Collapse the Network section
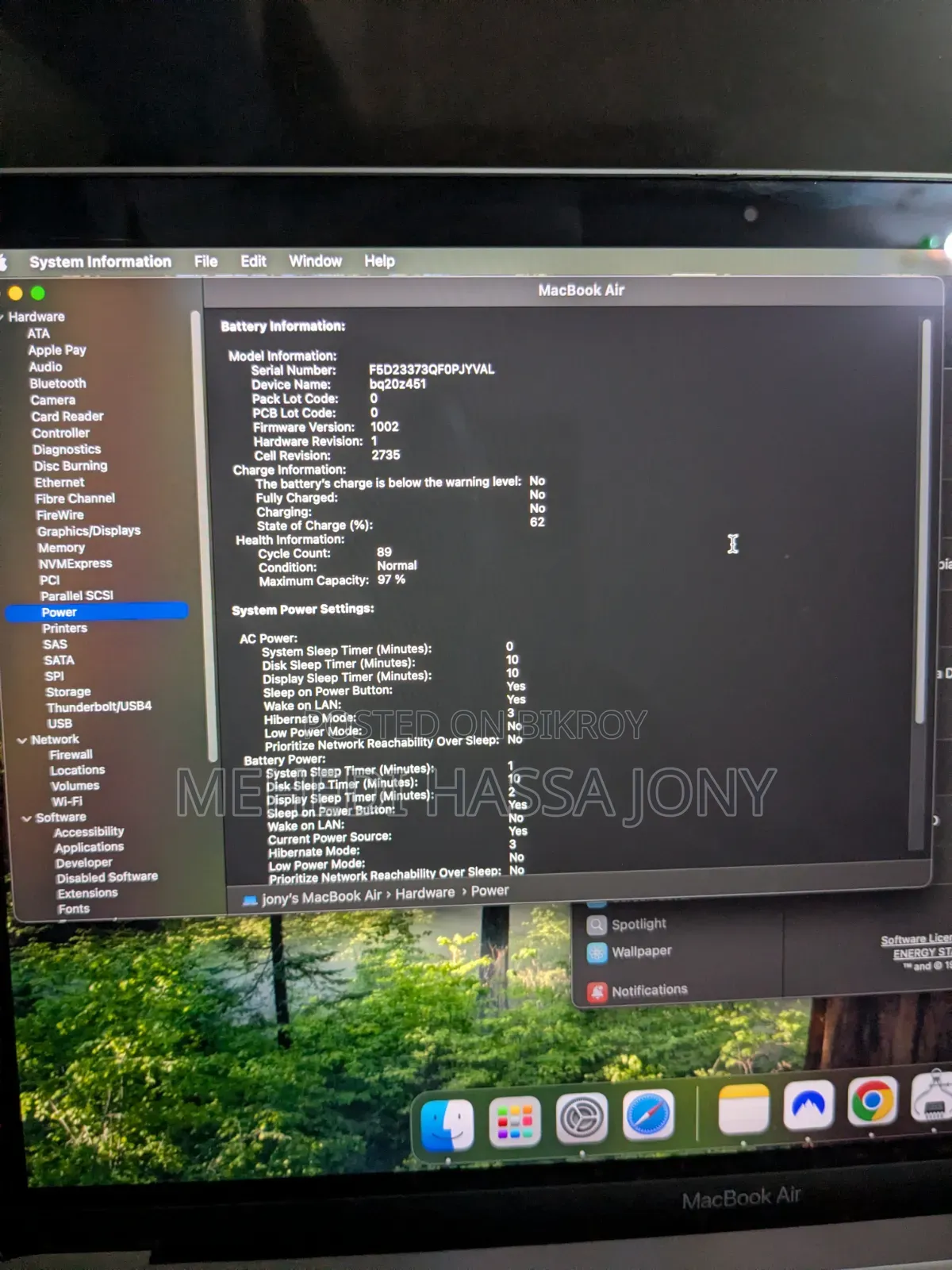952x1270 pixels. (x=22, y=741)
